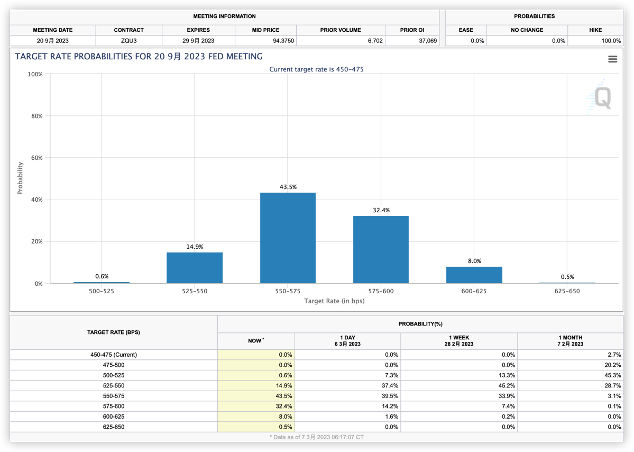634x452 pixels.
Task: Click the MEETING INFORMATION section header
Action: [224, 16]
